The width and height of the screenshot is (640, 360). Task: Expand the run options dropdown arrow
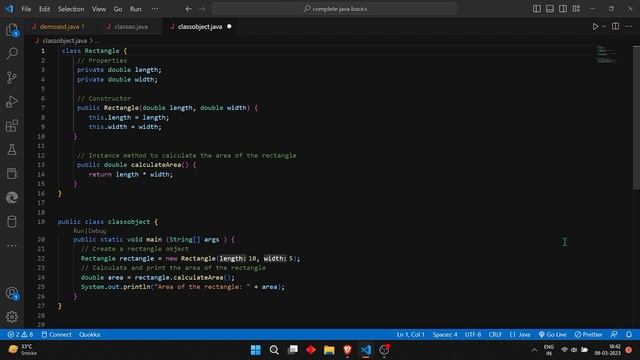[604, 27]
